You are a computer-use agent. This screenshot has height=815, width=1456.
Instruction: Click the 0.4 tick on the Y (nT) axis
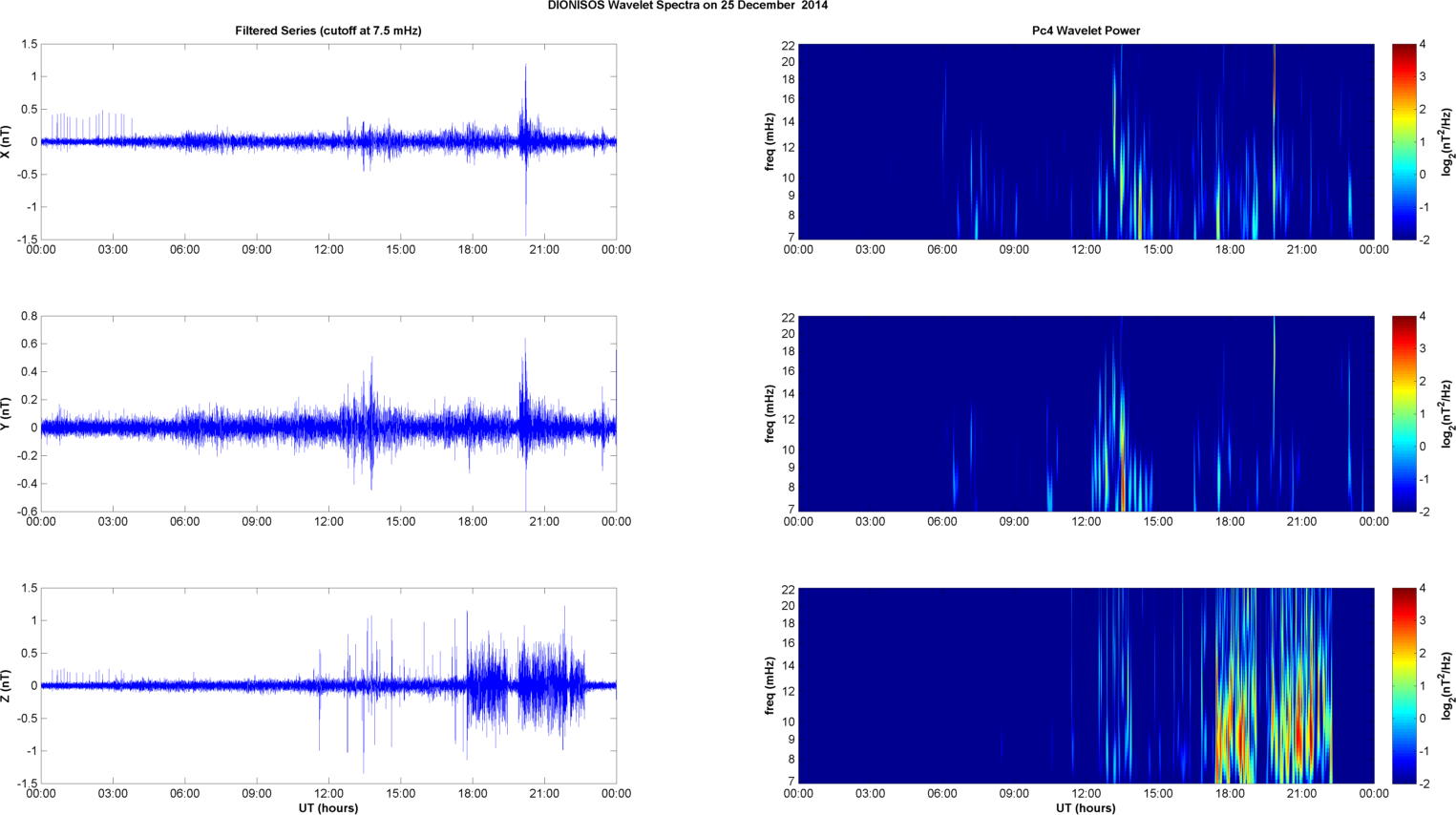coord(29,372)
